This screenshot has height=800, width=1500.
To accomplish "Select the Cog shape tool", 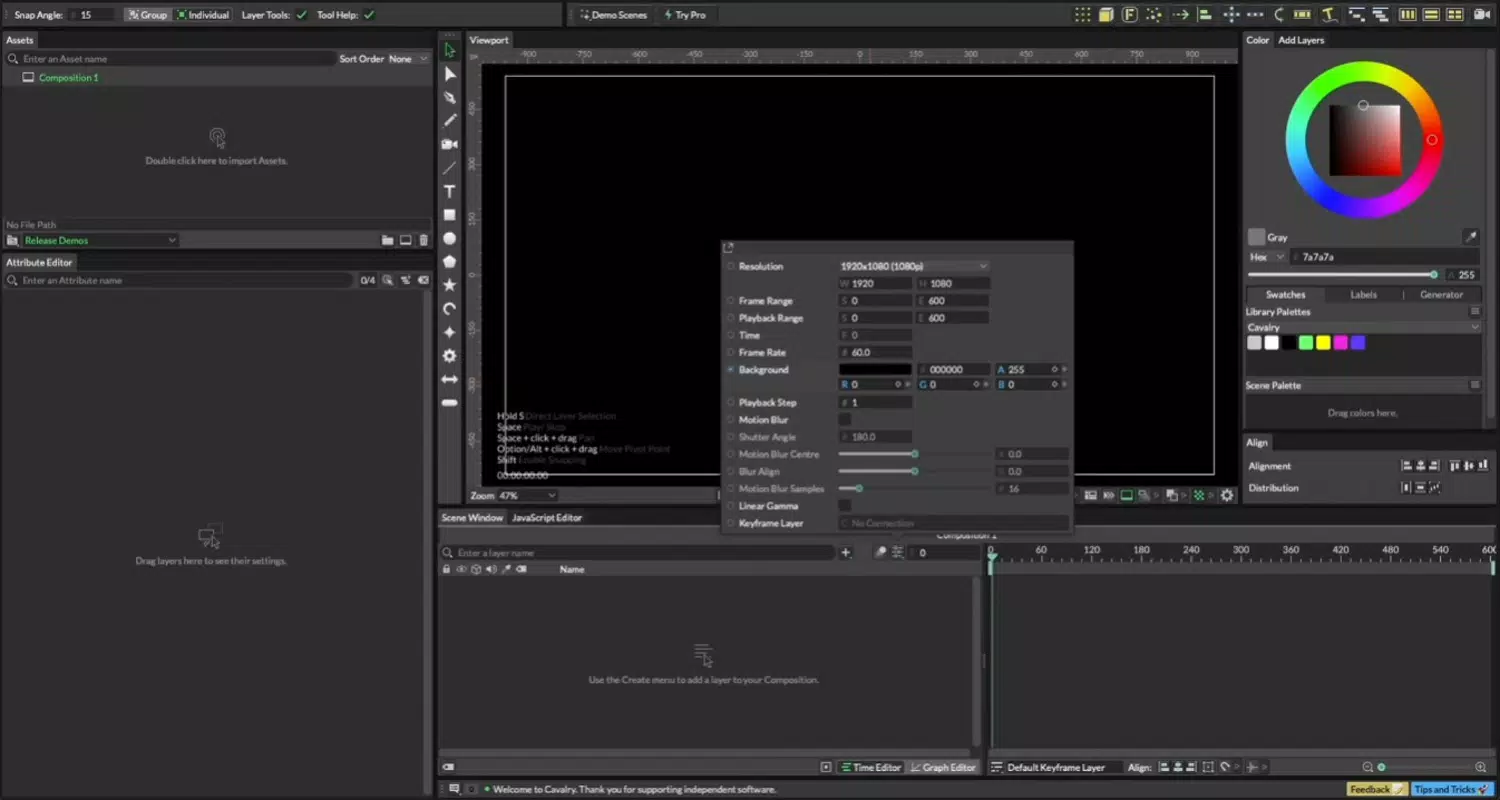I will [x=450, y=355].
